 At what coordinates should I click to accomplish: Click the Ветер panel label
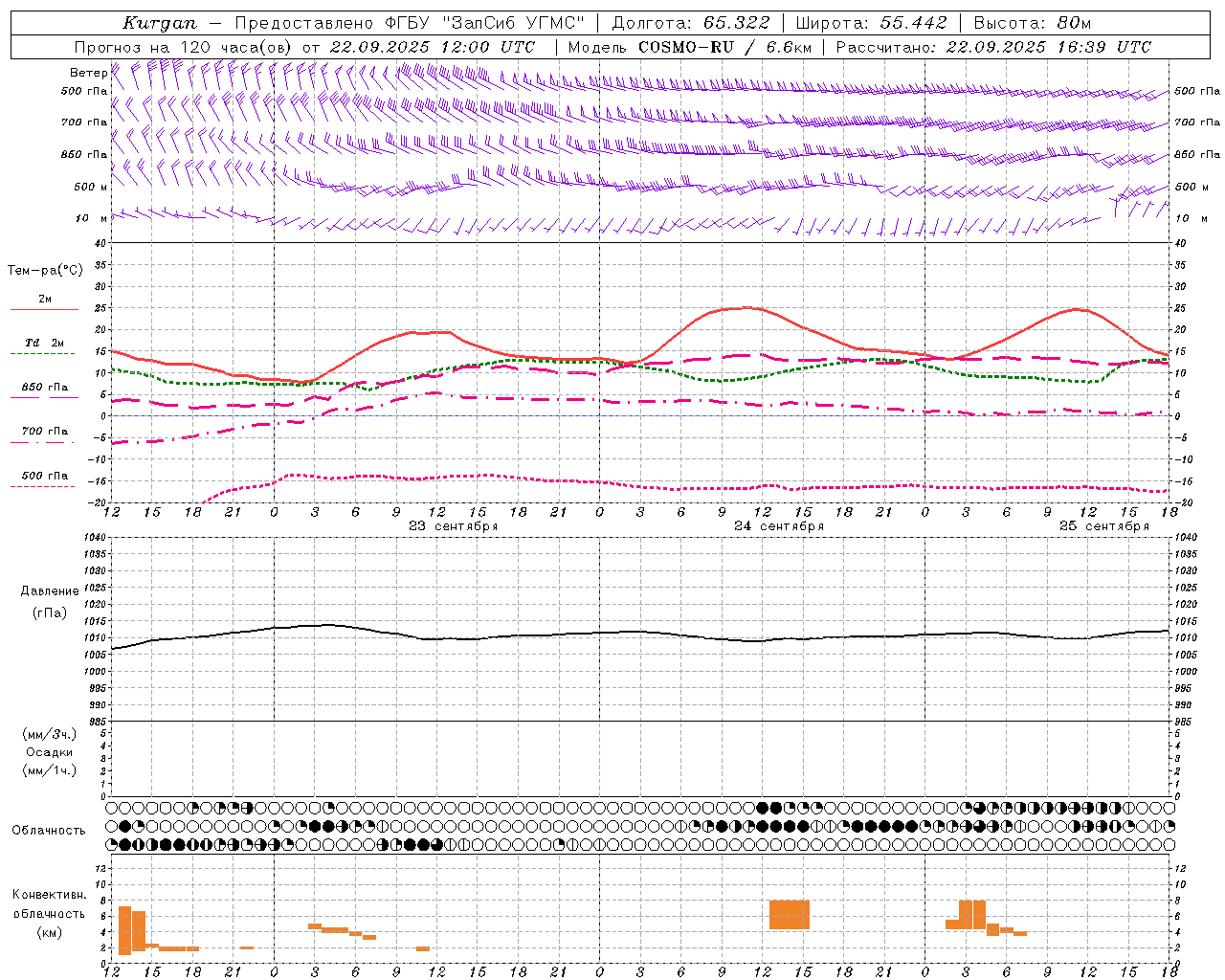[88, 73]
